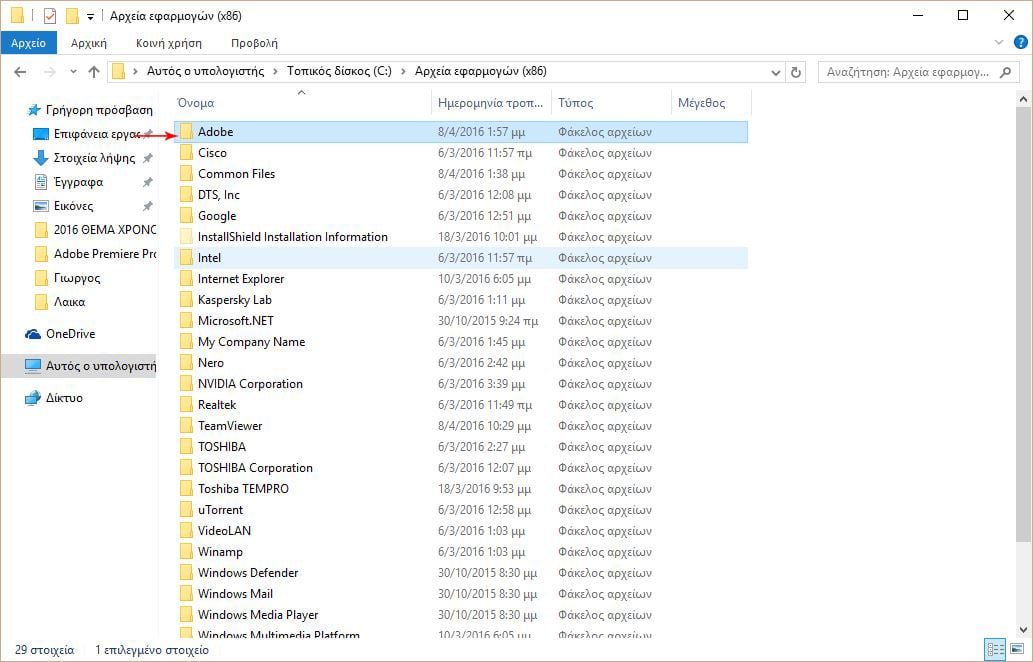The image size is (1033, 662).
Task: Open the Adobe Premiere Pro sidebar folder
Action: point(96,254)
